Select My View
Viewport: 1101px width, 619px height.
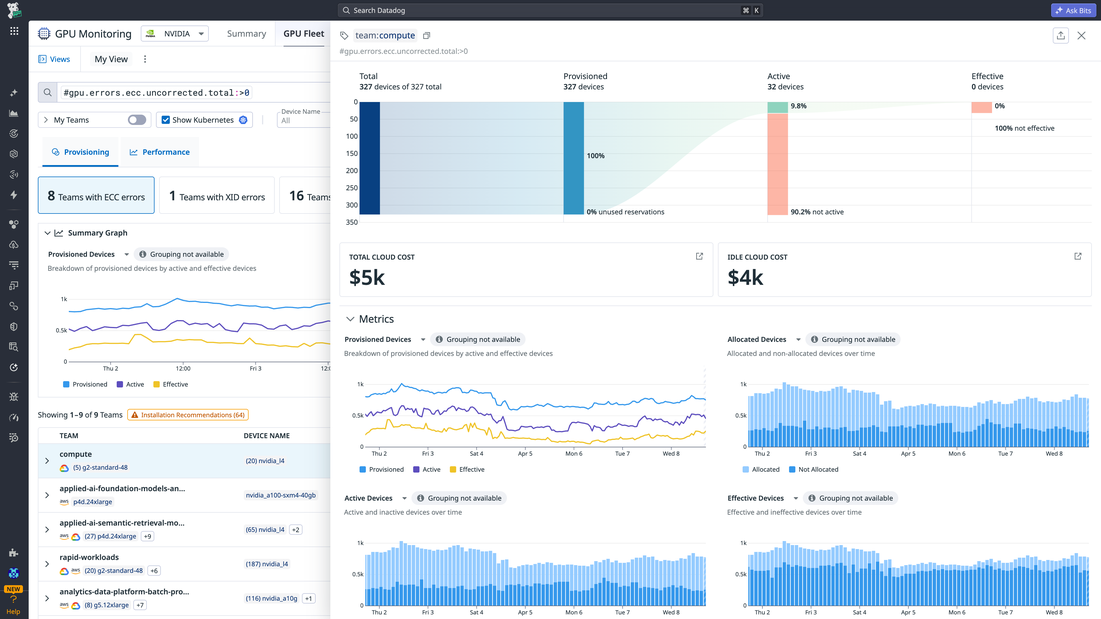click(111, 60)
